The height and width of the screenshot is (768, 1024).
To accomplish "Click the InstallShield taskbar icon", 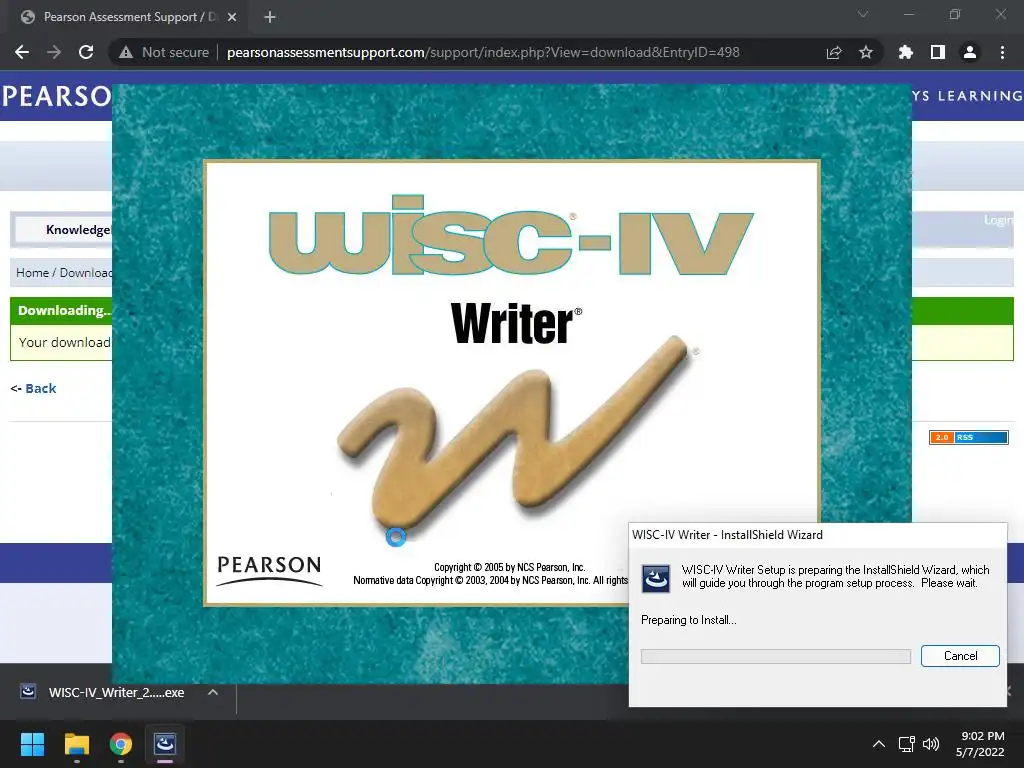I will coord(165,744).
